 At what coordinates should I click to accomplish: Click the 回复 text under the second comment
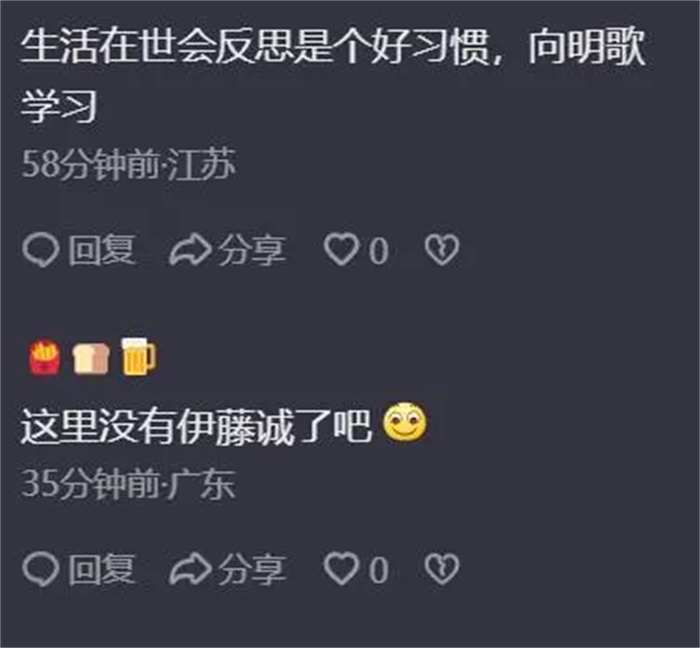(x=101, y=569)
